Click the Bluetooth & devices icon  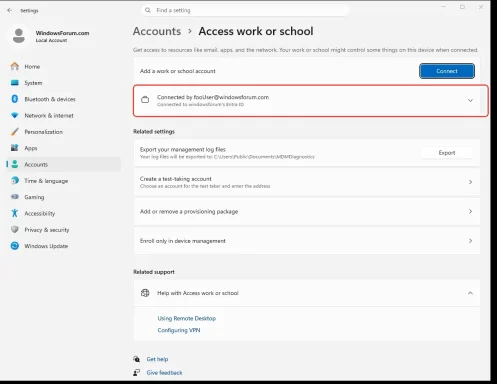click(15, 99)
